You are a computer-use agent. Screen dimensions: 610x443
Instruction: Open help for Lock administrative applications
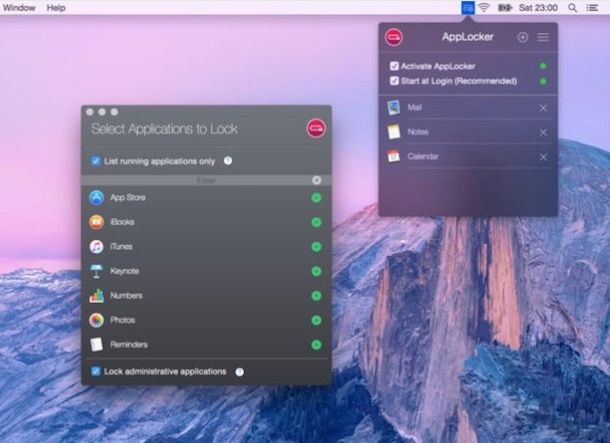[x=240, y=372]
